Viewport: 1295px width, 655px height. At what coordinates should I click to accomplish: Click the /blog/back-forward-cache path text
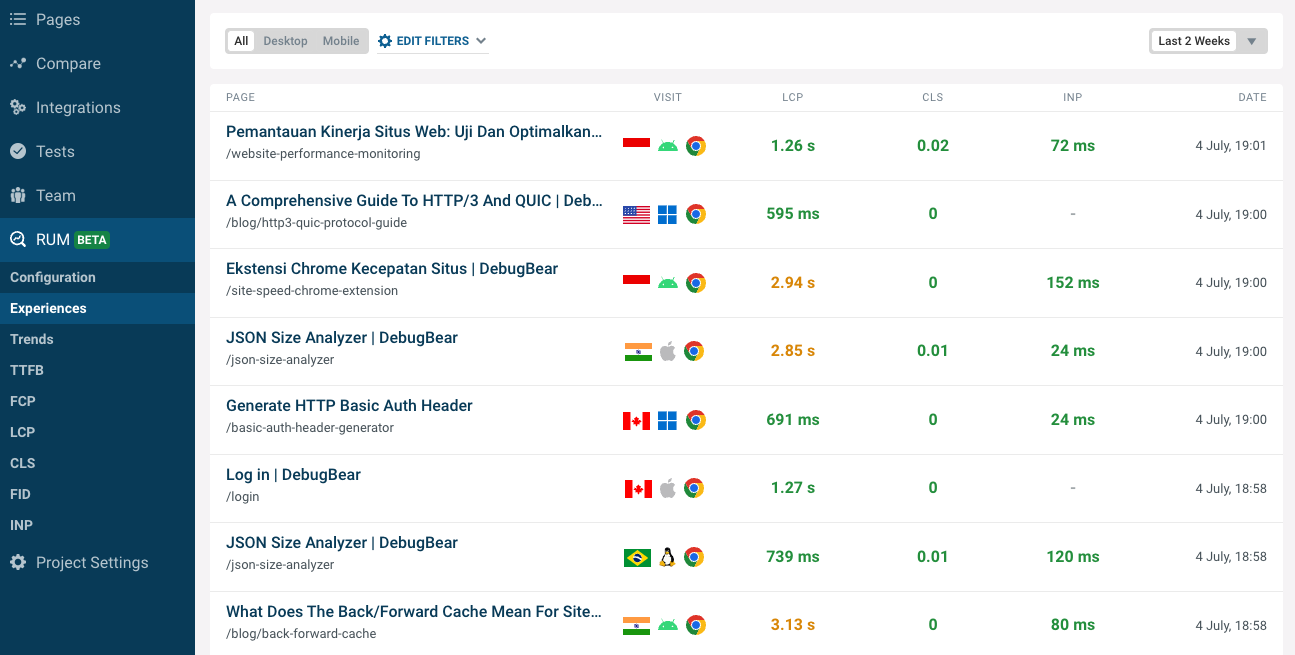301,633
